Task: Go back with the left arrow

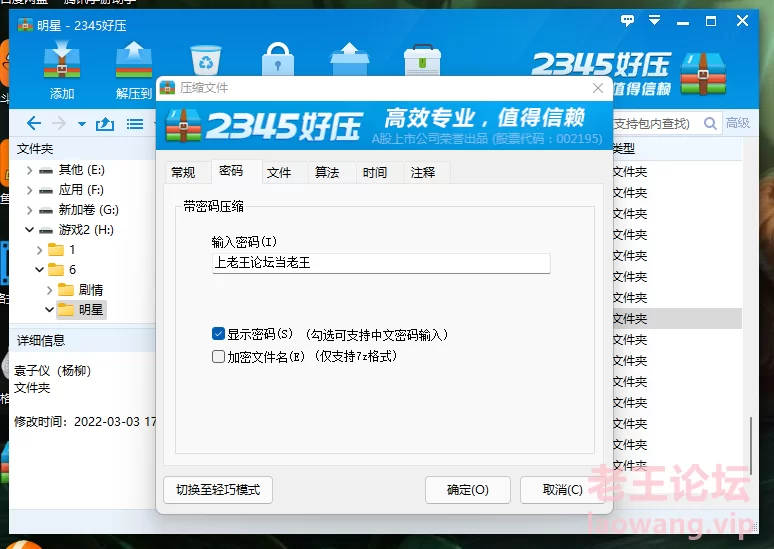Action: coord(34,123)
